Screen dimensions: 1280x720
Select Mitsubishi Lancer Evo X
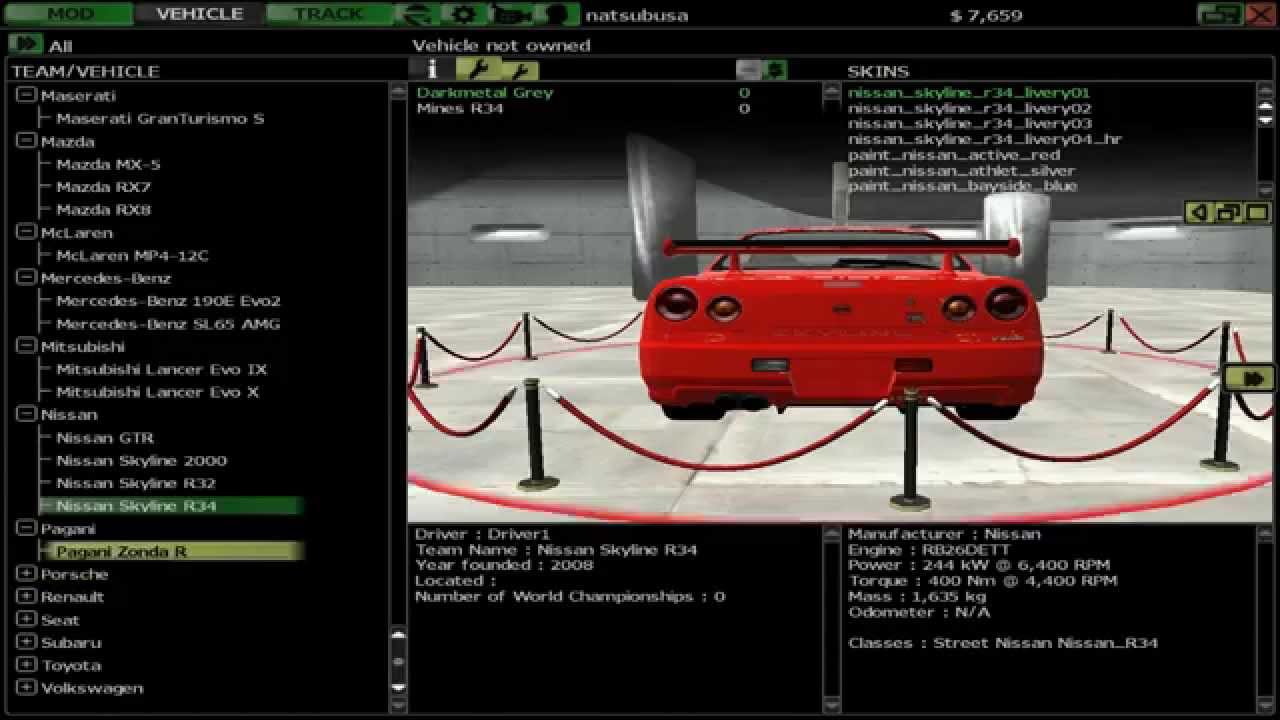157,392
